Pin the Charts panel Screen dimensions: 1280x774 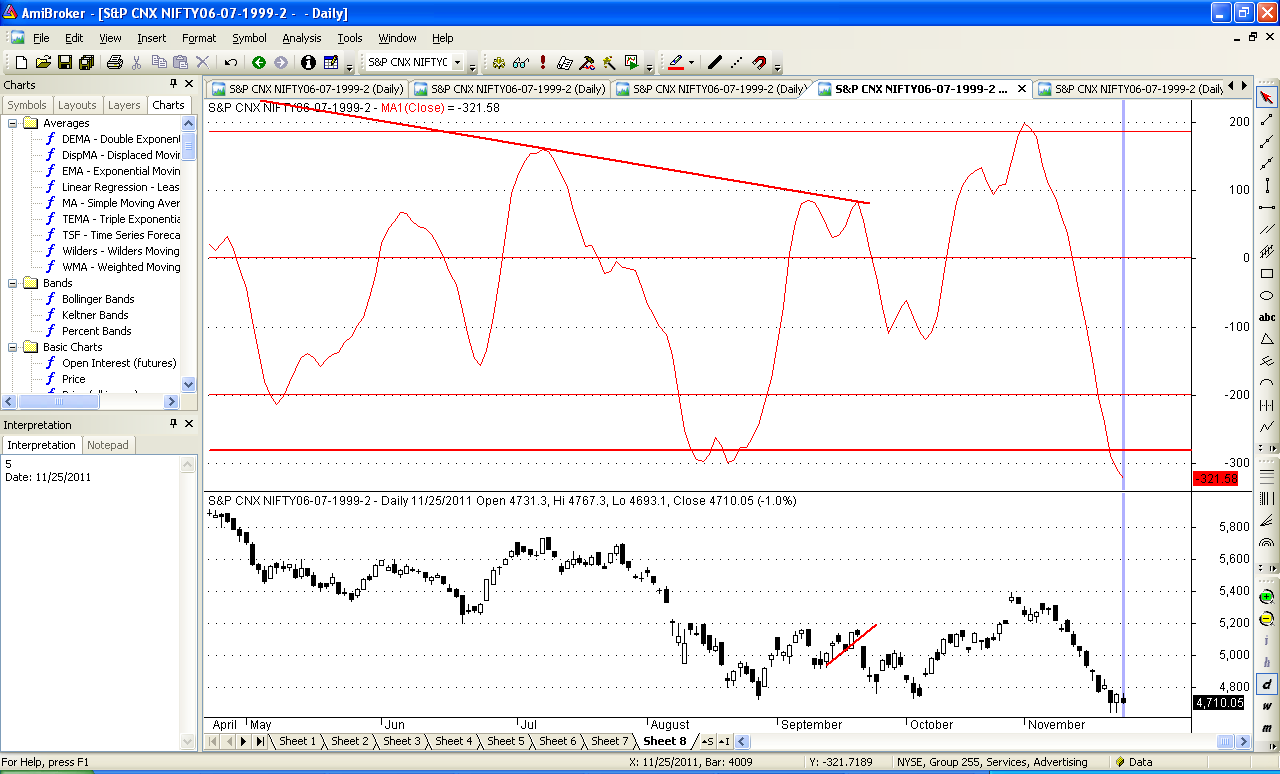(173, 85)
